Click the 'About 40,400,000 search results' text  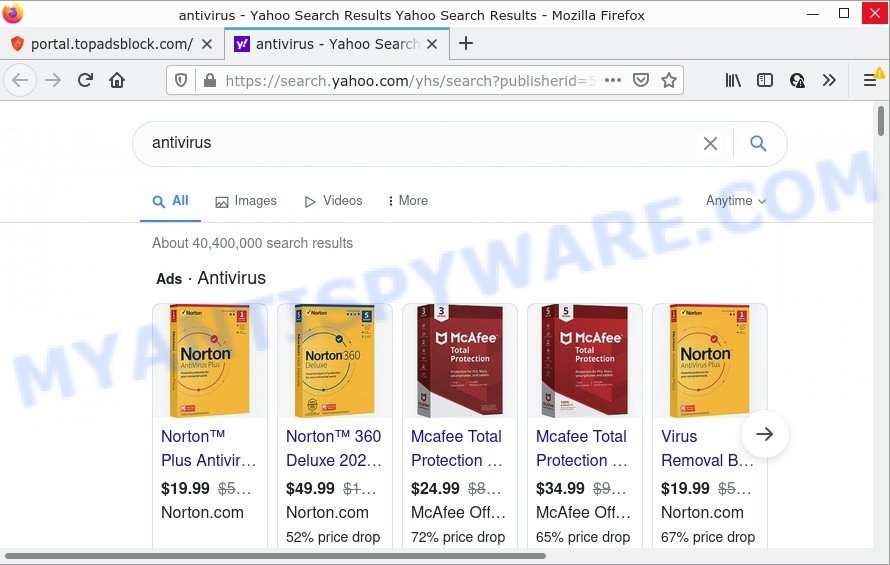tap(252, 243)
